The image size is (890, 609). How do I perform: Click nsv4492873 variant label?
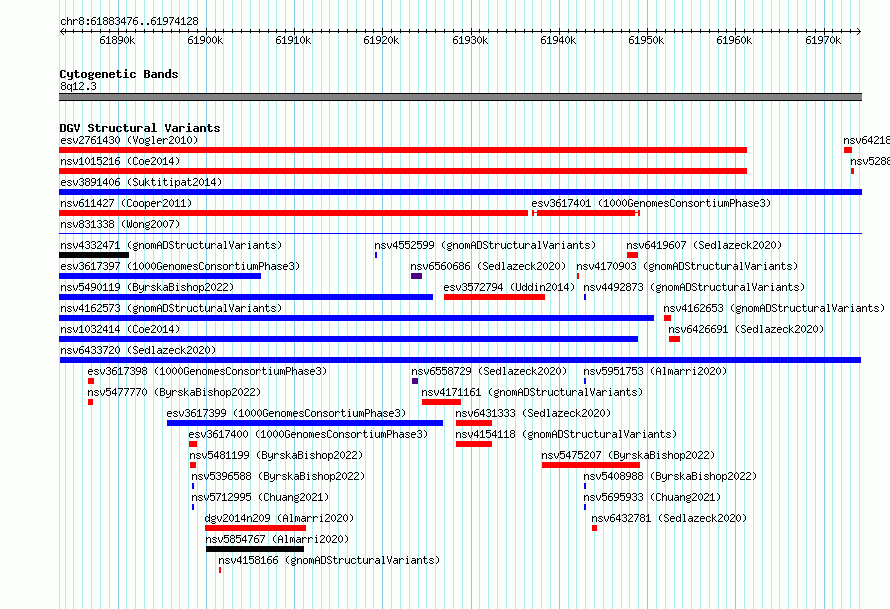tap(694, 287)
